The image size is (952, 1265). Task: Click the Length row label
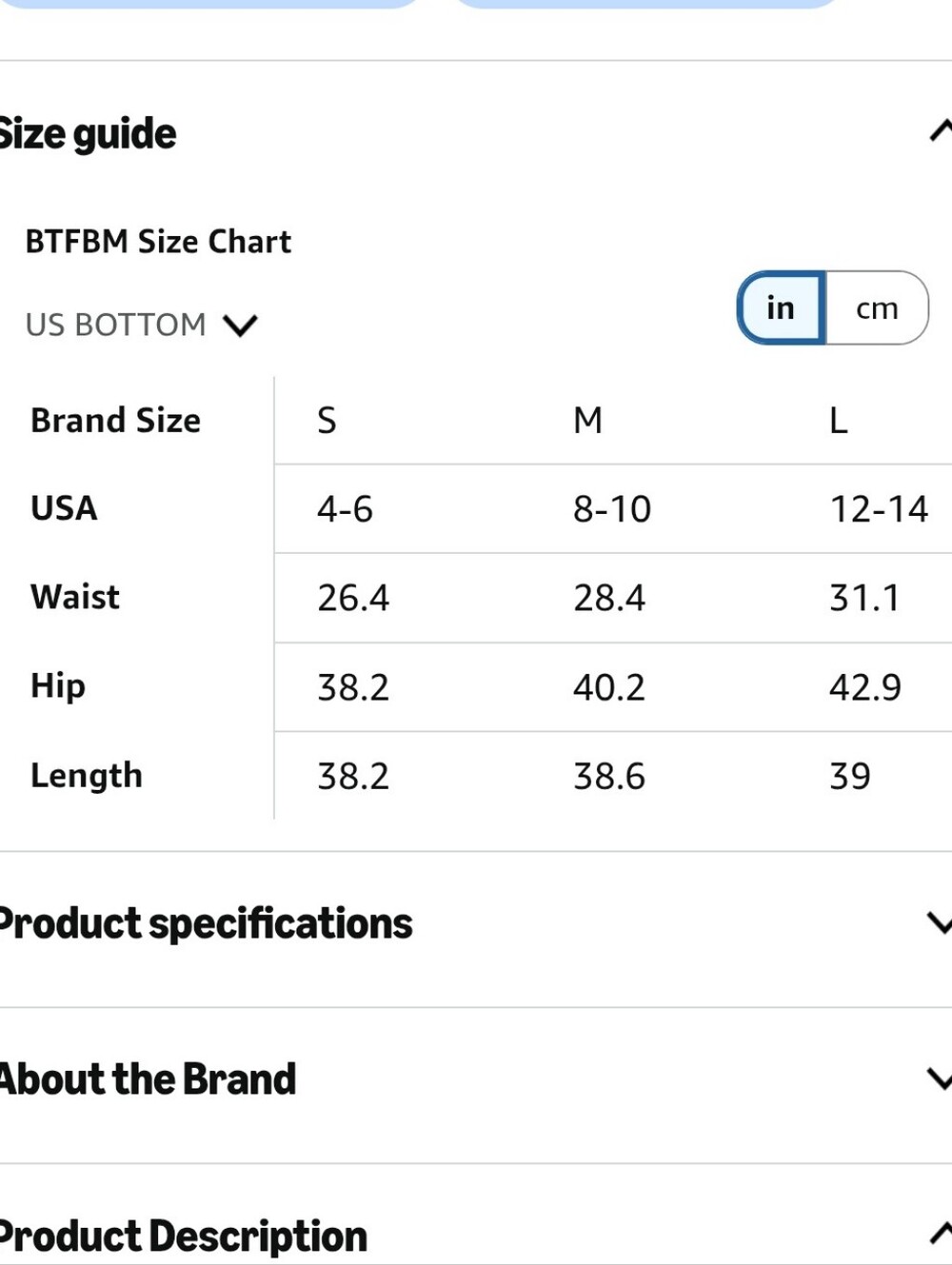pos(87,776)
